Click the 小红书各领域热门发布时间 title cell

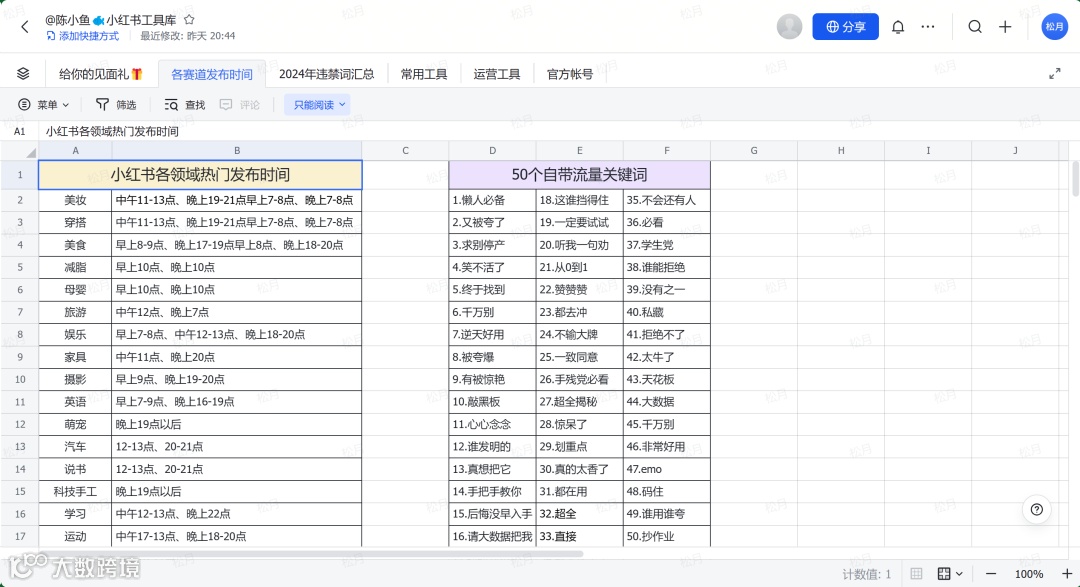tap(200, 175)
